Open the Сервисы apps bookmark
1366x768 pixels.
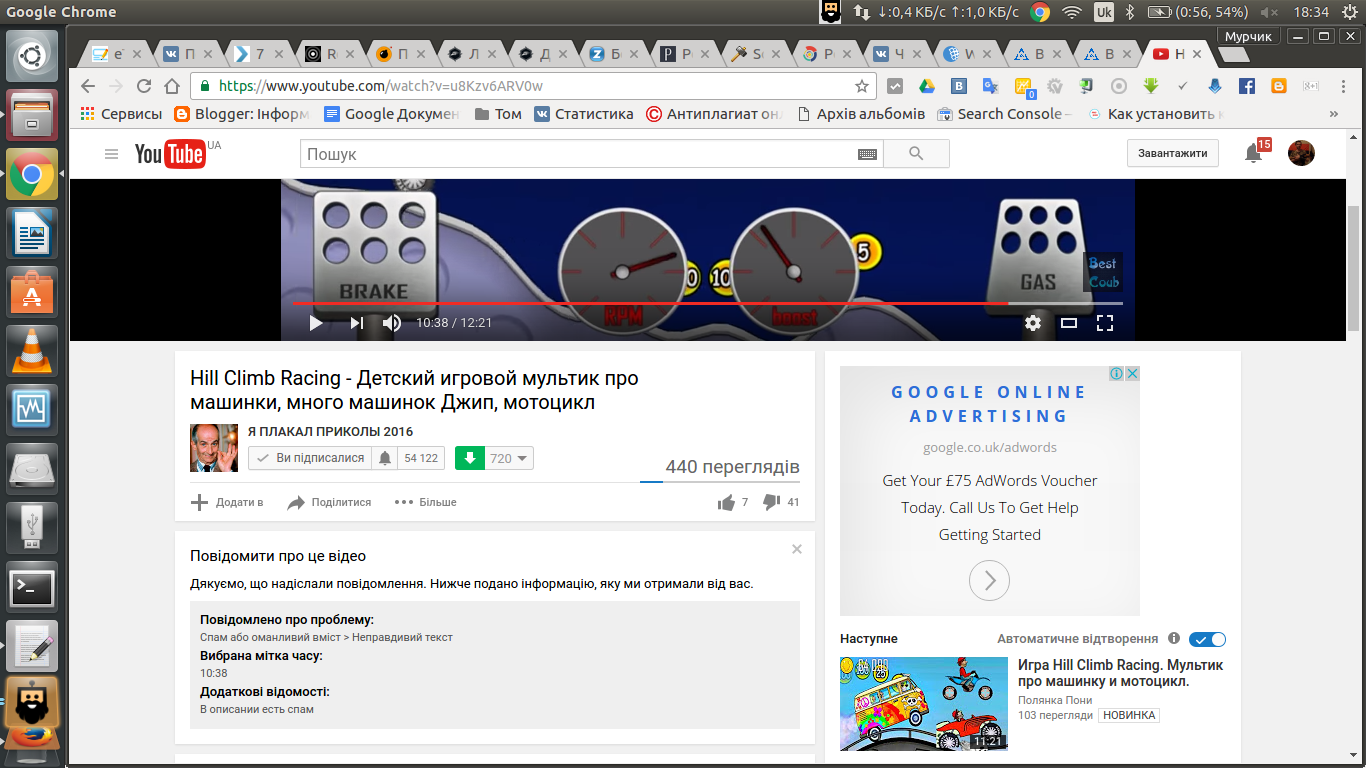pos(120,114)
